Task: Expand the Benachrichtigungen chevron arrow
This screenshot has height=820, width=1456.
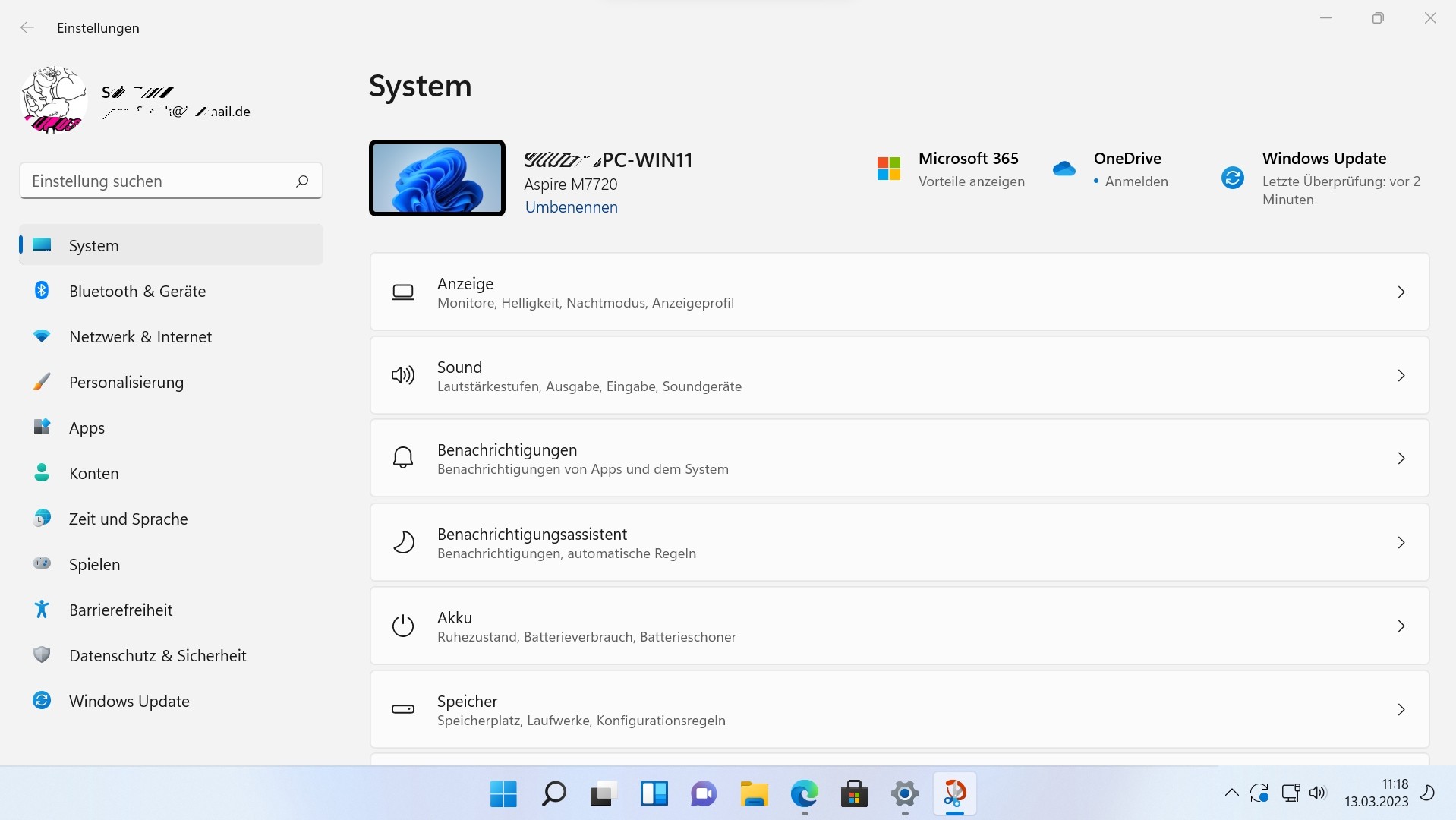Action: (1401, 458)
